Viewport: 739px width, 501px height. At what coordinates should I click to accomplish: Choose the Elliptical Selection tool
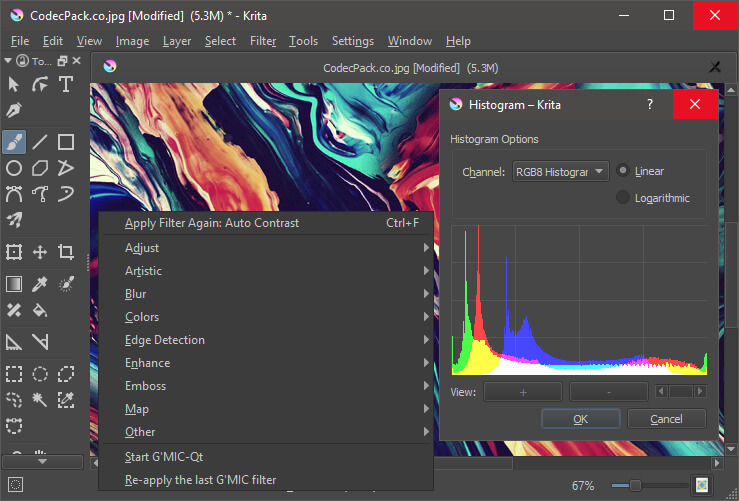40,374
